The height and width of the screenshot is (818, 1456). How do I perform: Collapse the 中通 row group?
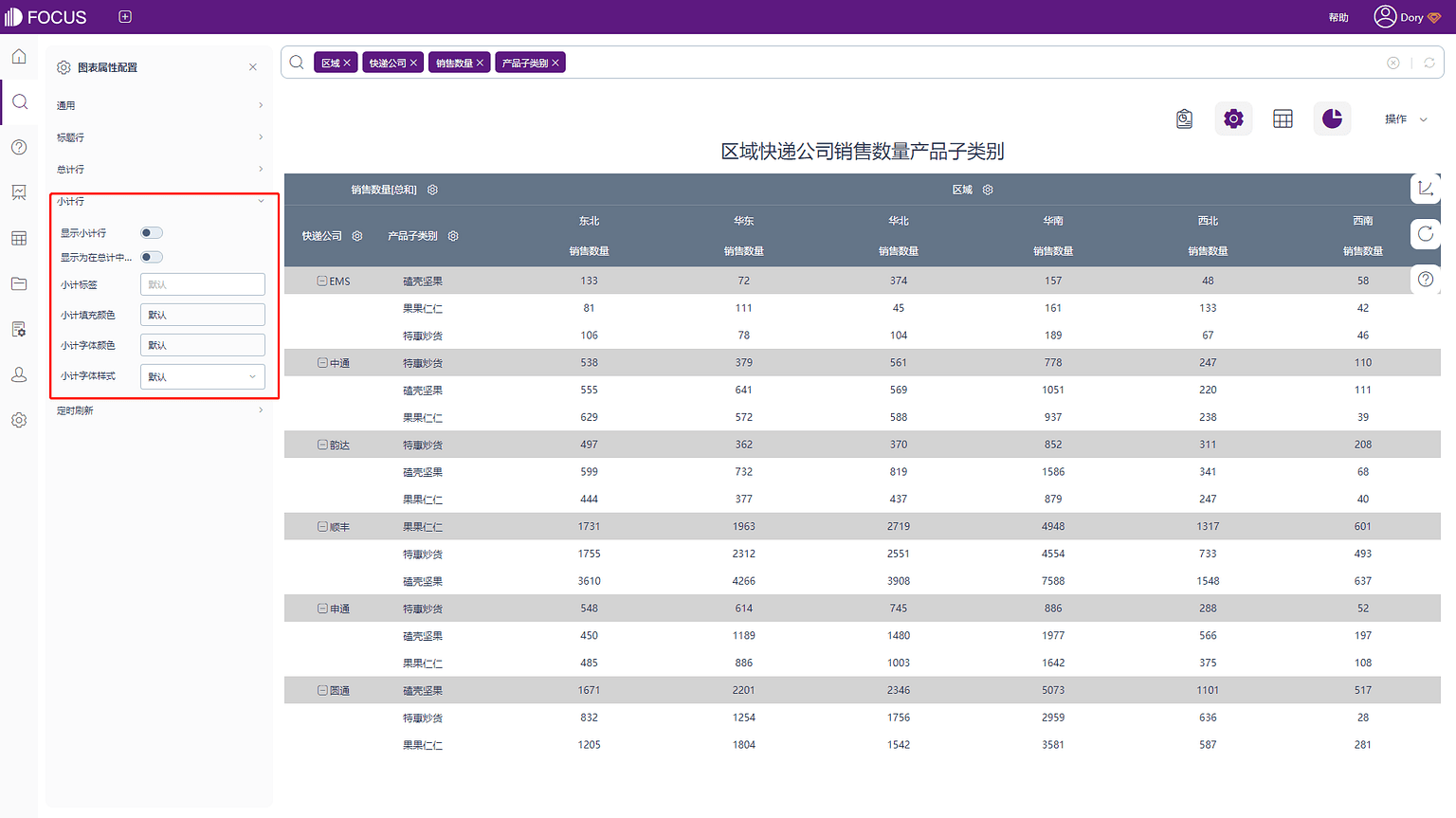[322, 363]
